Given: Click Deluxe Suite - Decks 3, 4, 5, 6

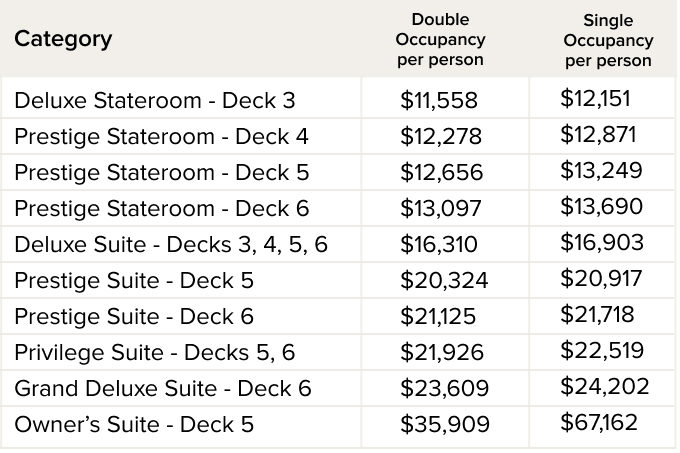Looking at the screenshot, I should pos(170,244).
